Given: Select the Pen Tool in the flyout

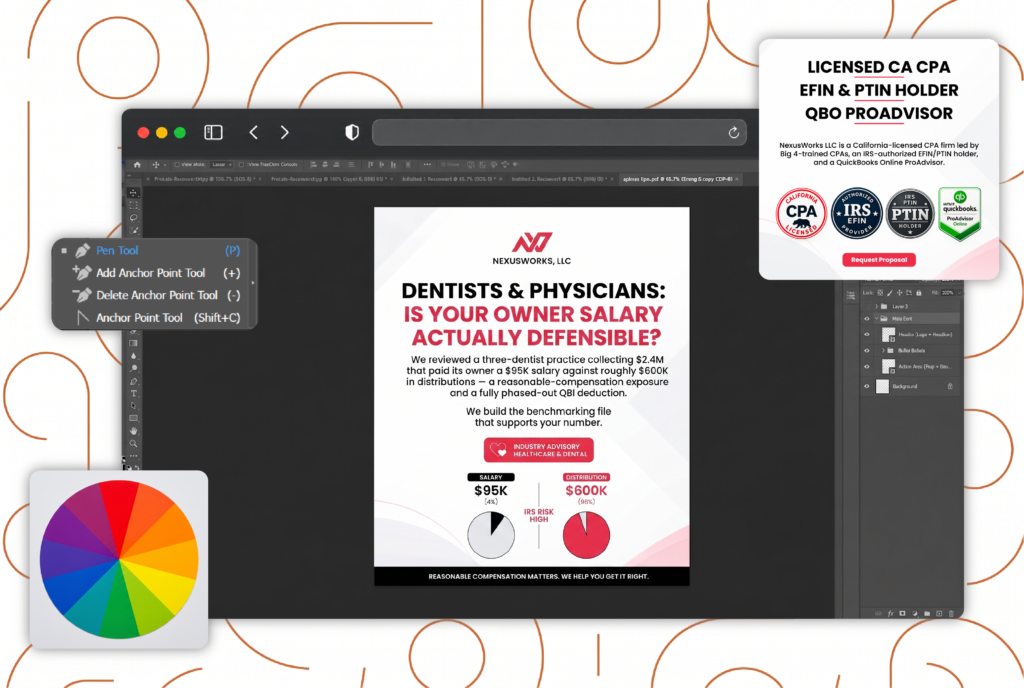Looking at the screenshot, I should pyautogui.click(x=153, y=250).
